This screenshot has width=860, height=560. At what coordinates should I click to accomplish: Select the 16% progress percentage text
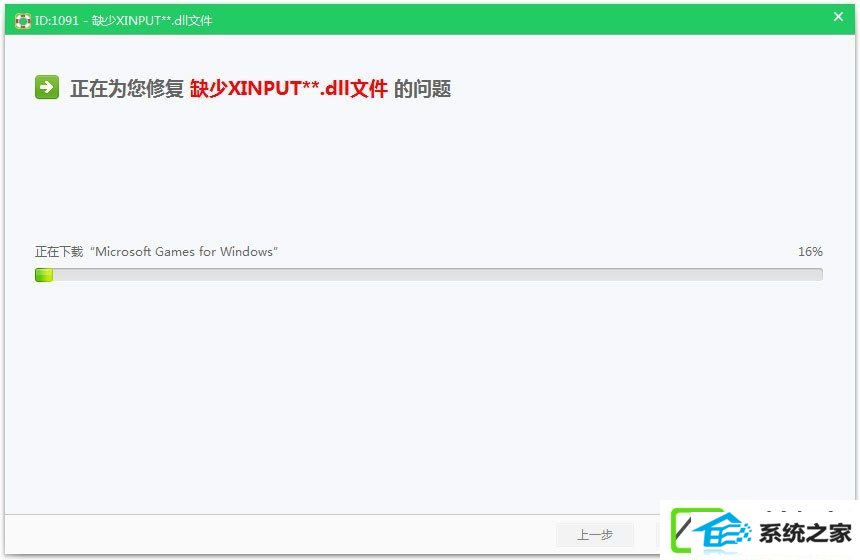pos(810,252)
